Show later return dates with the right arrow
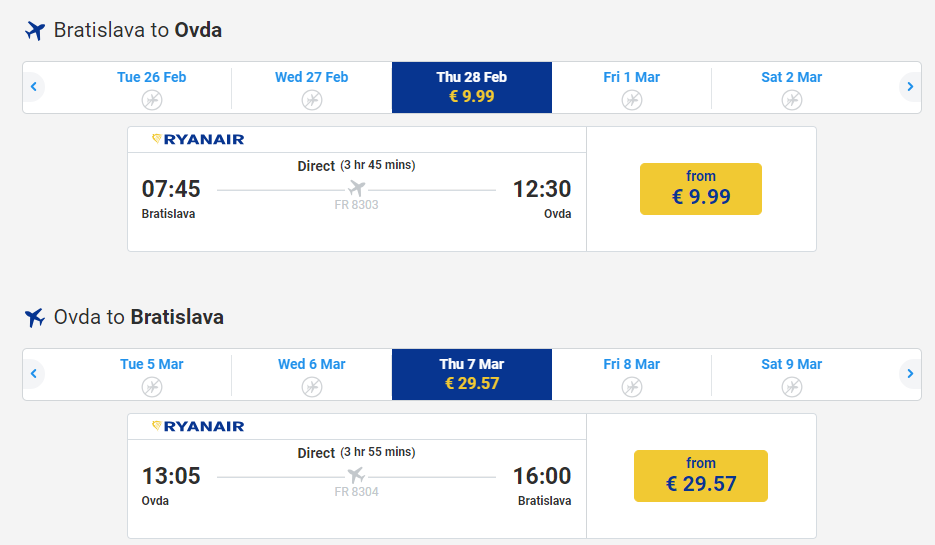Viewport: 935px width, 545px height. tap(910, 374)
